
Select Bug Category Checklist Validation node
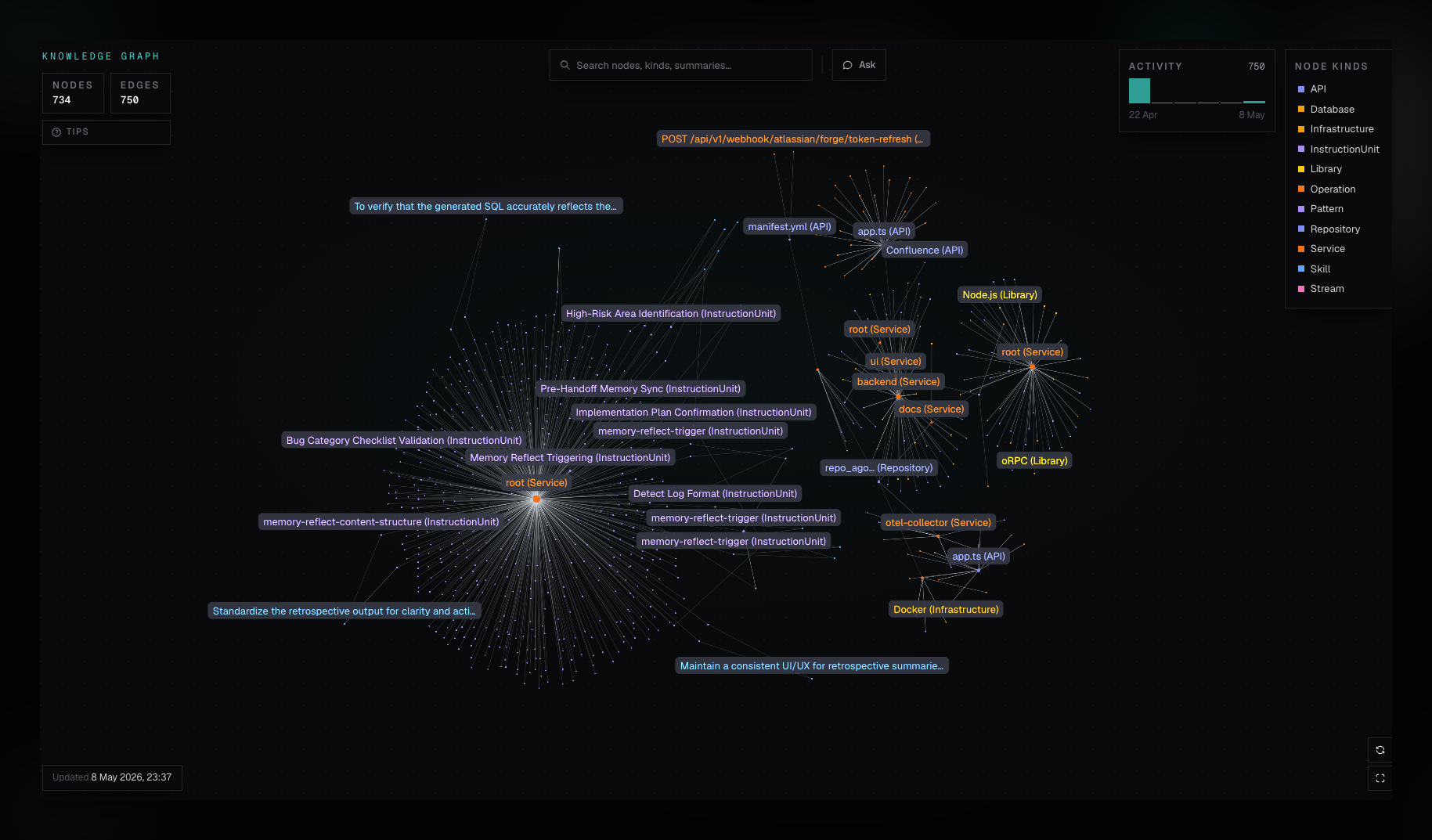point(404,441)
